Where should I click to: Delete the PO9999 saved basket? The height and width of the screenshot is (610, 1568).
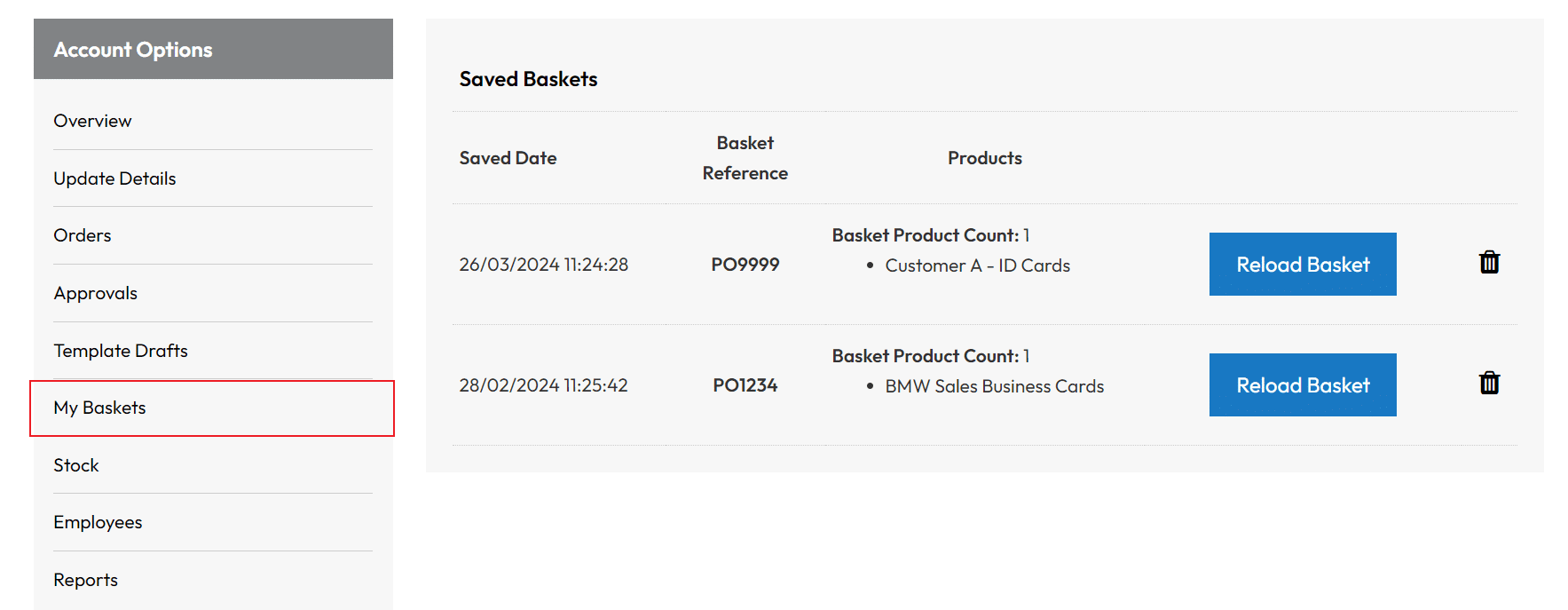click(1489, 263)
